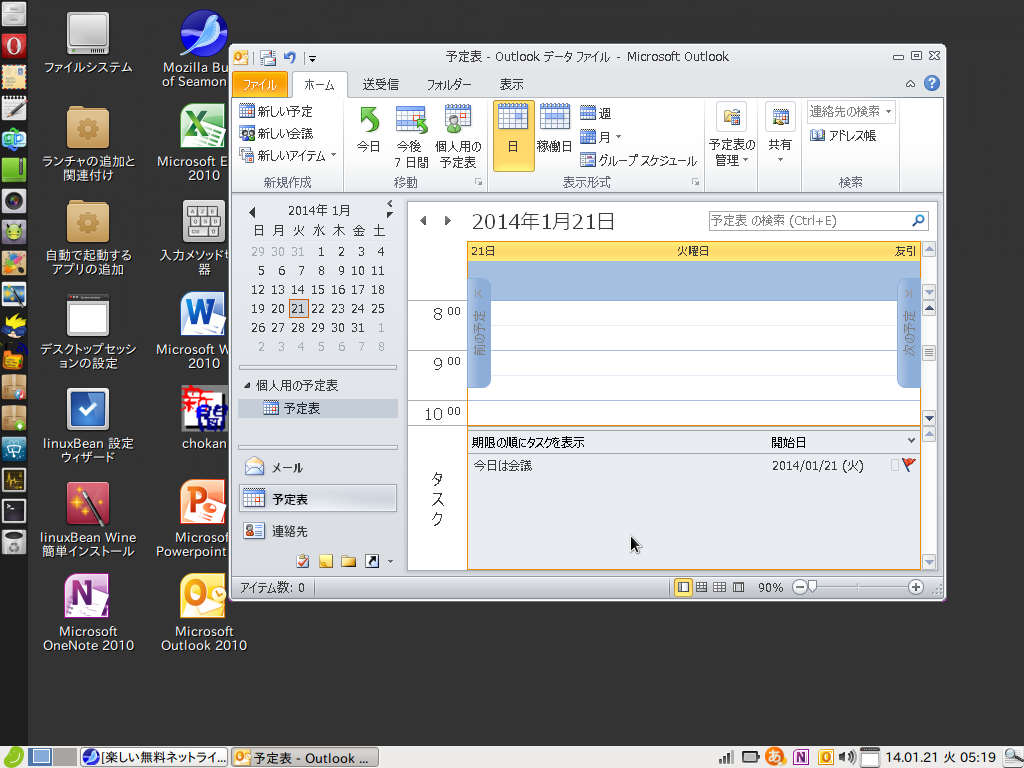Viewport: 1024px width, 768px height.
Task: Open the New Items (新しいアイテム) dropdown
Action: click(288, 155)
